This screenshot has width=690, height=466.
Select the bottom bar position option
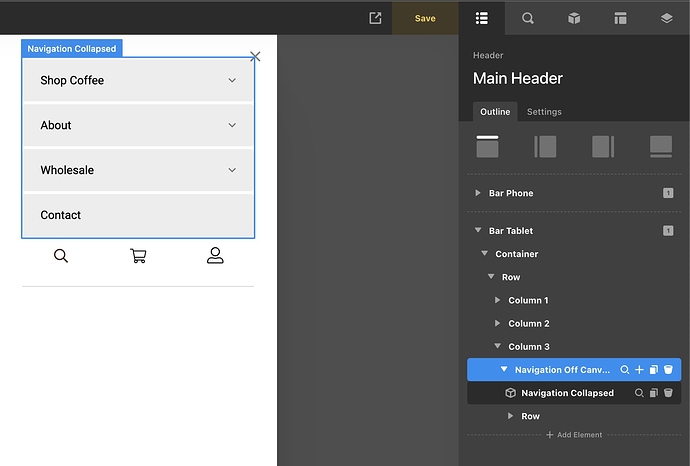(x=661, y=146)
